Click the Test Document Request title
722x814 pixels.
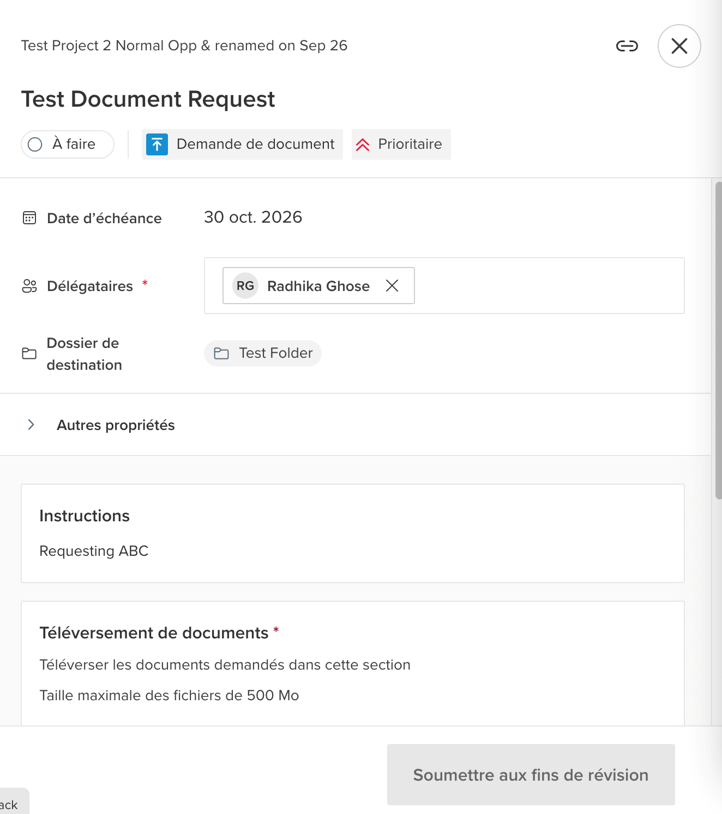coord(148,99)
